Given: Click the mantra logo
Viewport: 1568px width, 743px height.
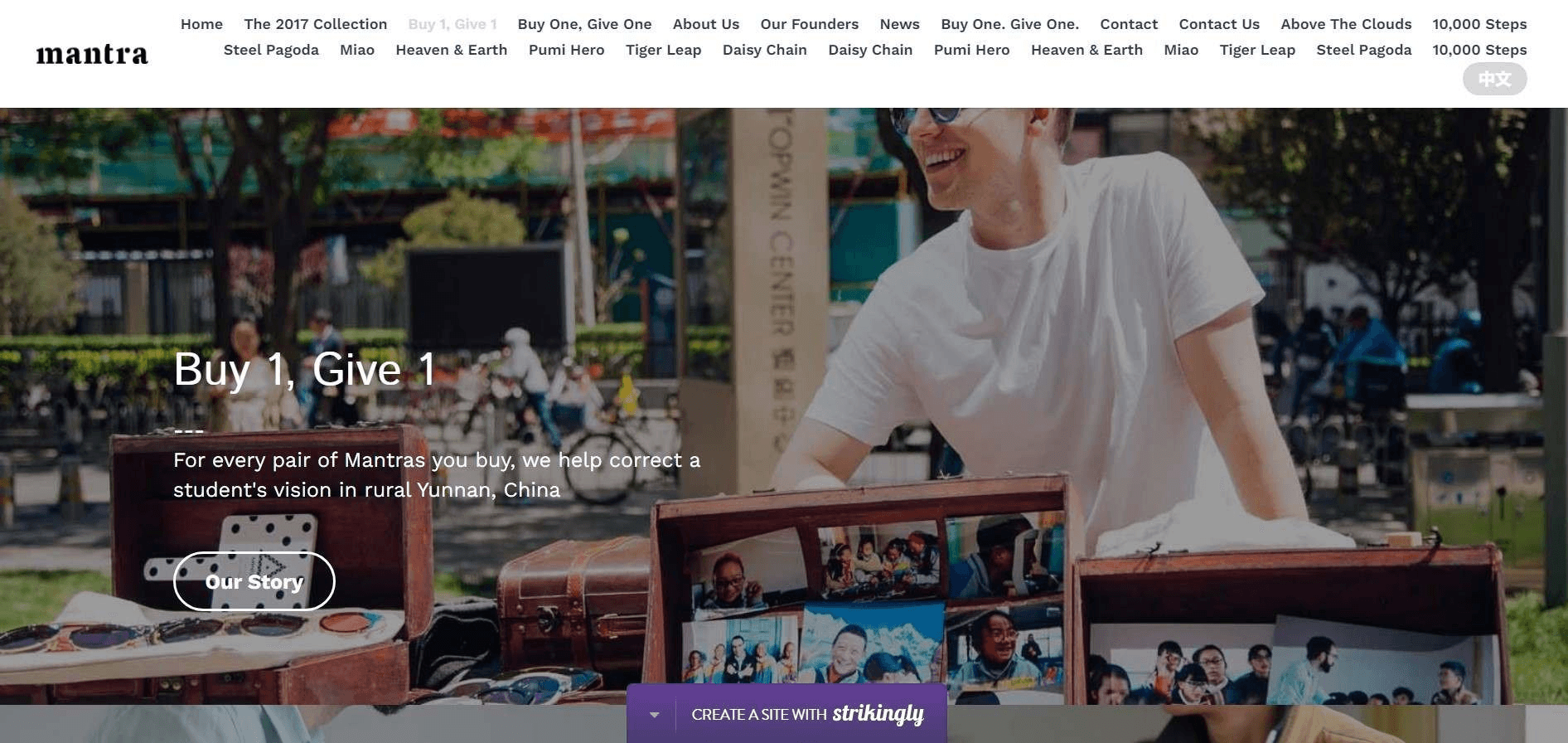Looking at the screenshot, I should pyautogui.click(x=92, y=55).
